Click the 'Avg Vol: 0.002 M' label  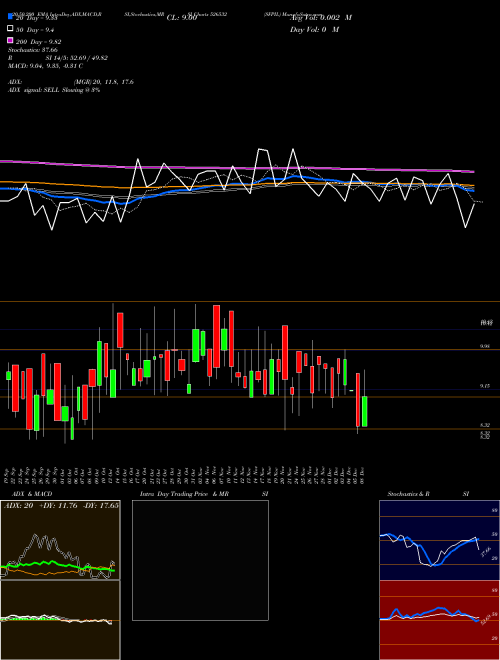coord(321,18)
